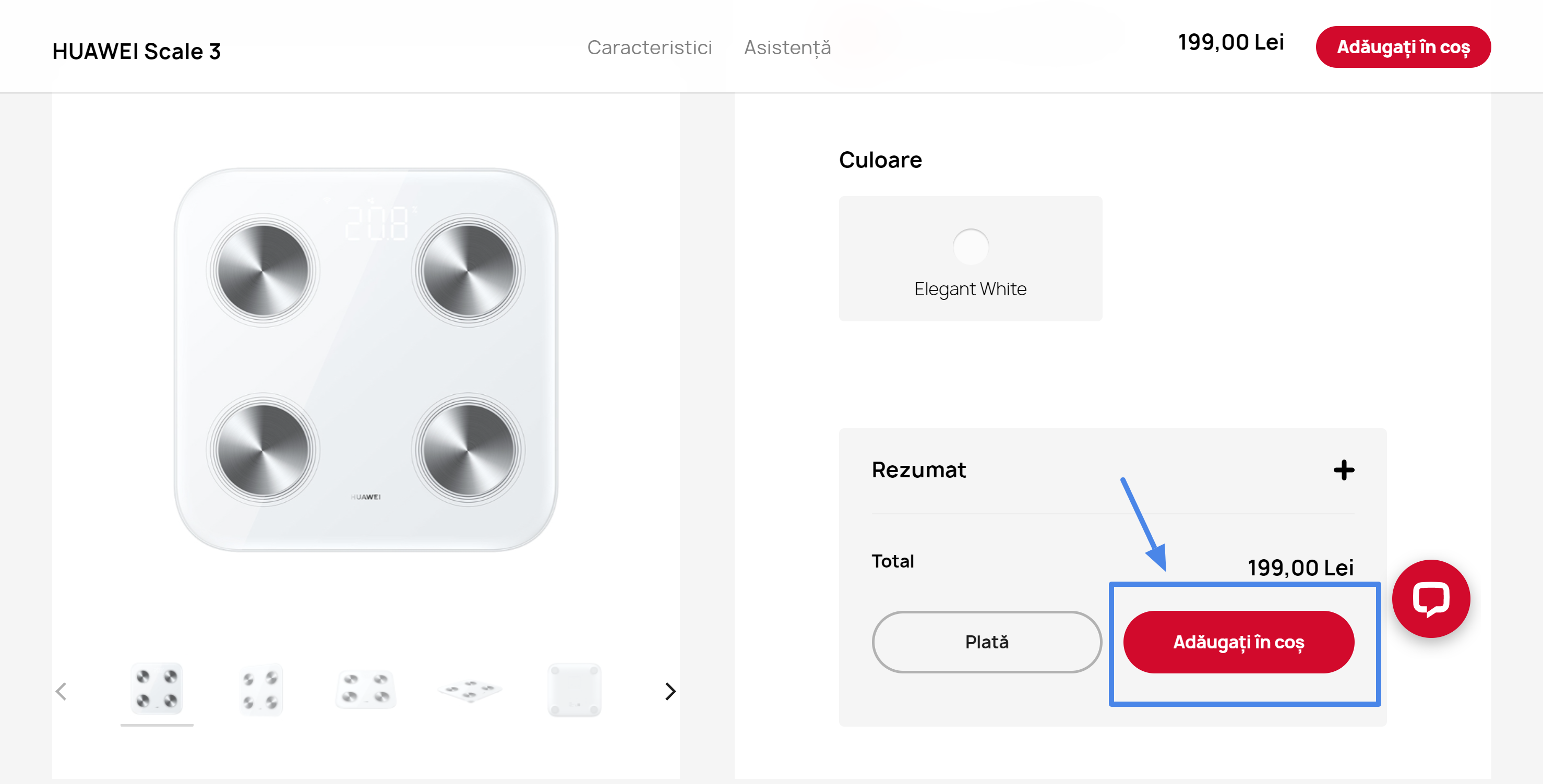Advance gallery with the right arrow
Viewport: 1543px width, 784px height.
point(671,691)
